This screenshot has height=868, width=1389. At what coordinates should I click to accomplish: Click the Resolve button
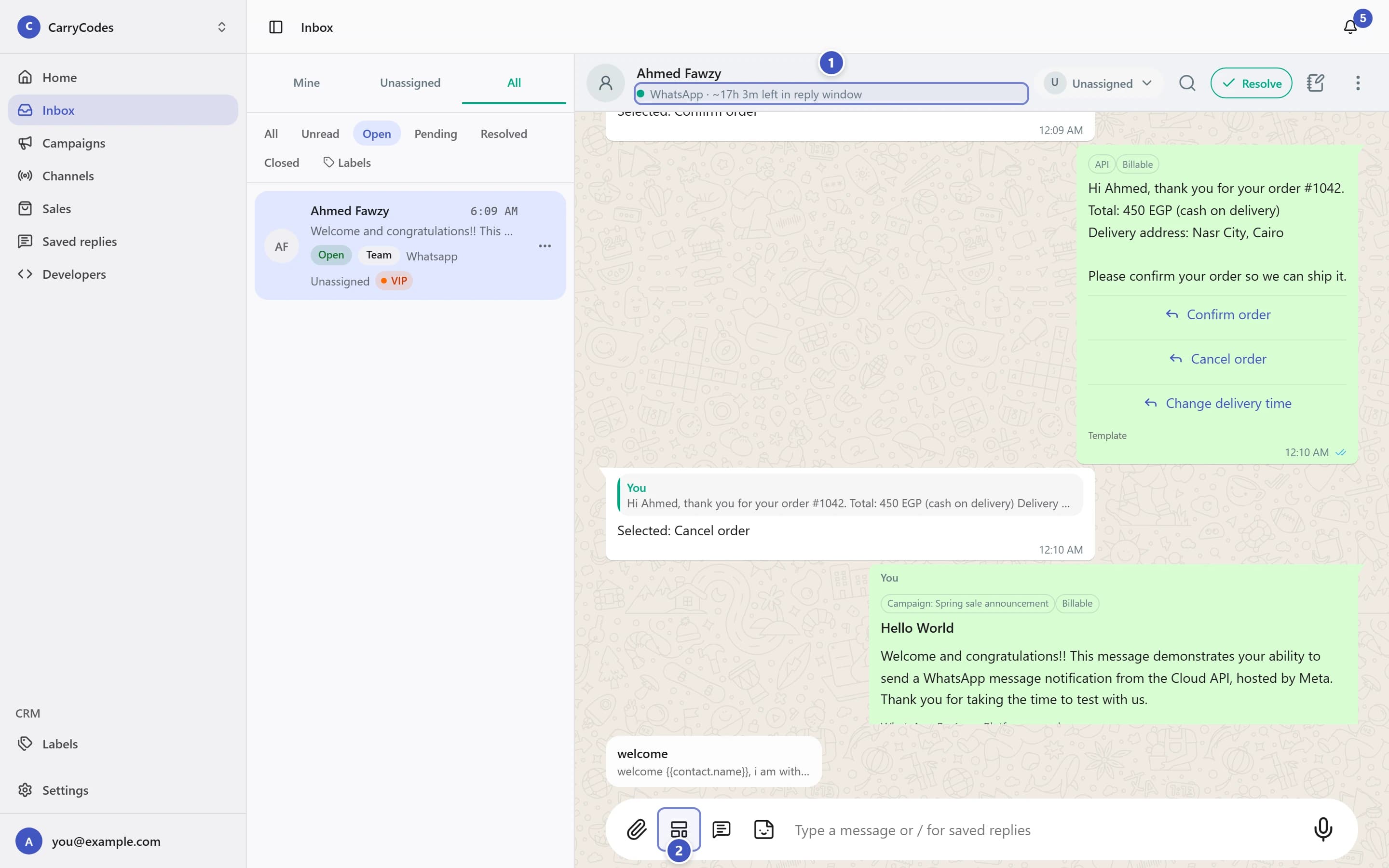click(x=1251, y=83)
